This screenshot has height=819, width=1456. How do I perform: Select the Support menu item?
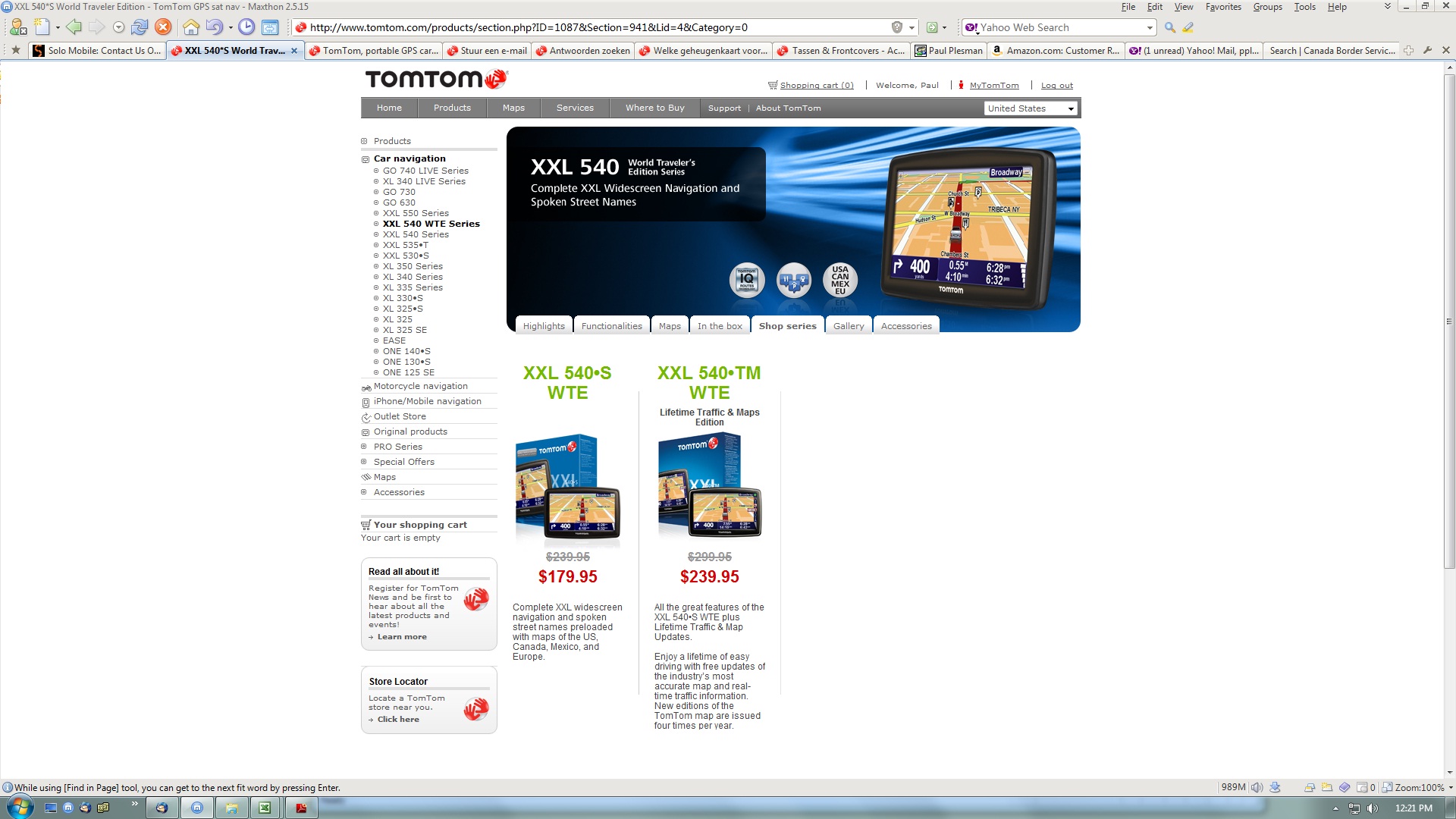coord(723,107)
